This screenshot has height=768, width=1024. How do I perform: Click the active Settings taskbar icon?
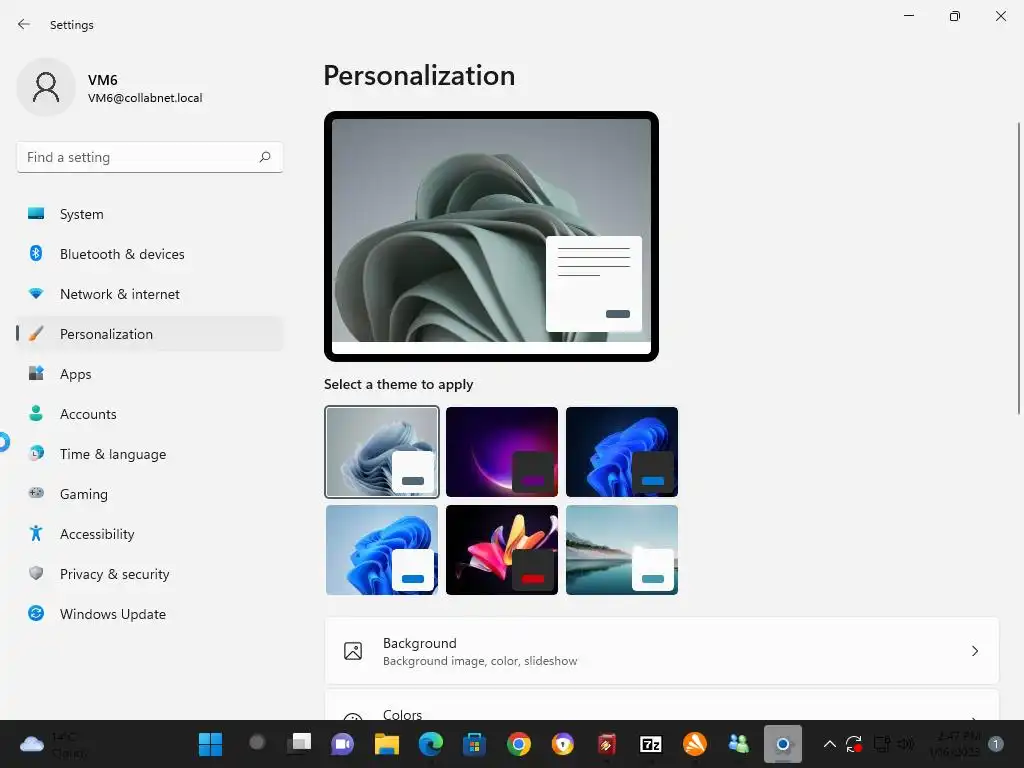(x=782, y=744)
